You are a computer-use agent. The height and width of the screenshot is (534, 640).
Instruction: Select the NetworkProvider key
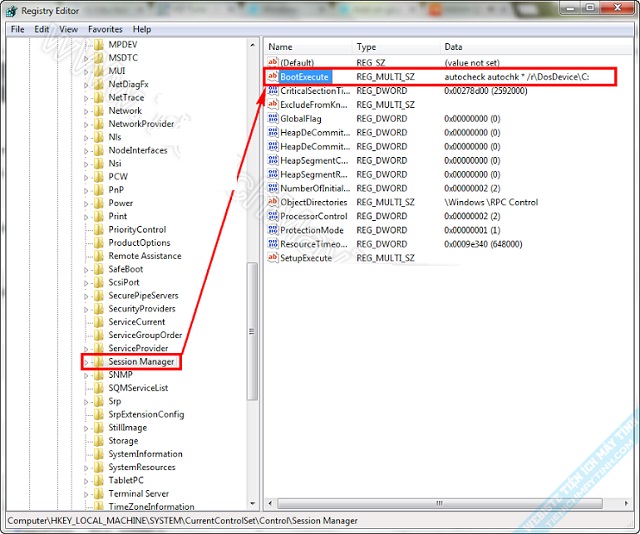tap(141, 124)
